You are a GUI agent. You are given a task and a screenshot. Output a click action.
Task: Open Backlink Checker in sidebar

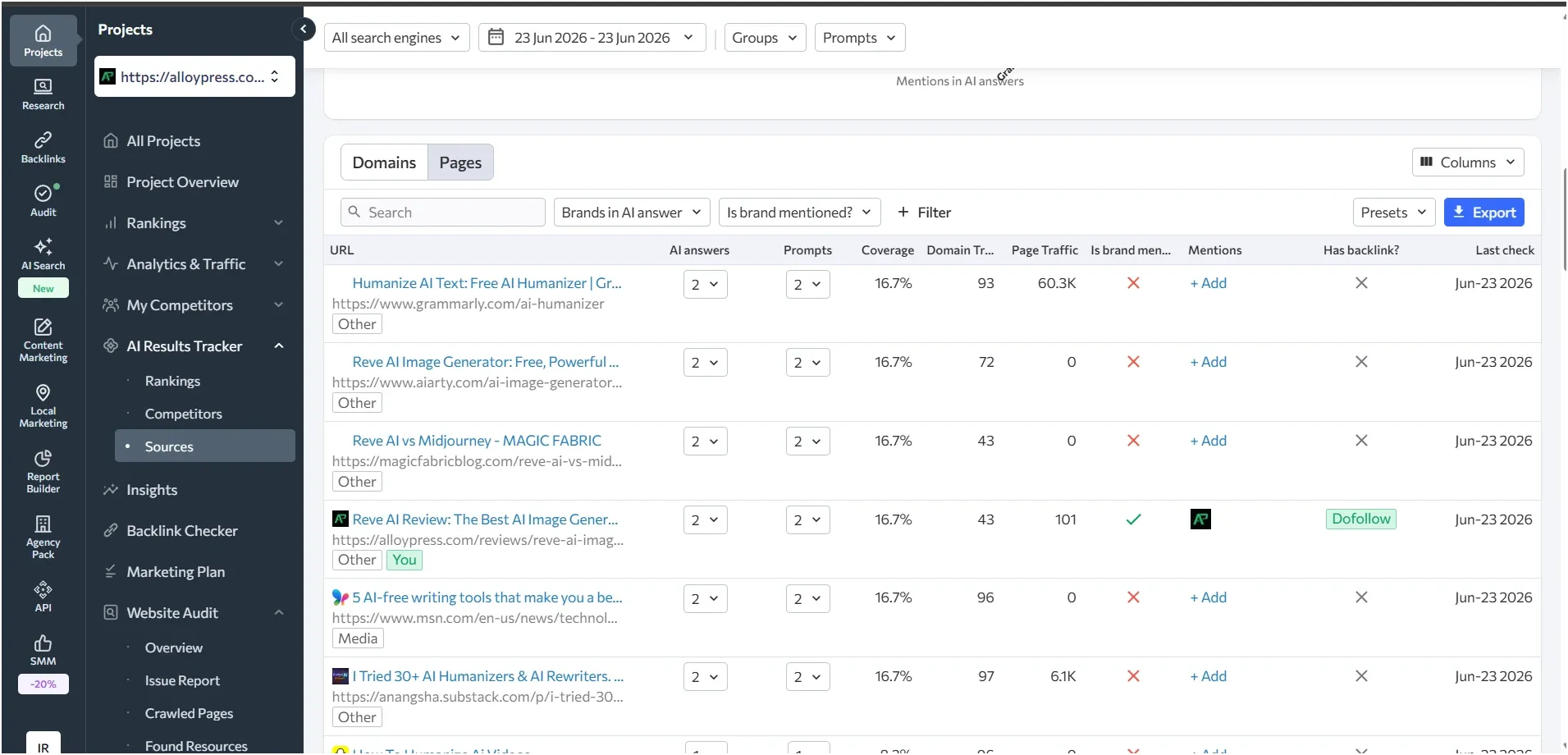pyautogui.click(x=182, y=531)
